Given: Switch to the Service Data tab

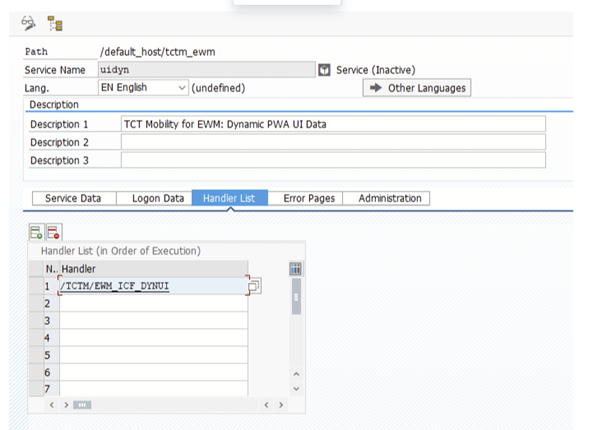Looking at the screenshot, I should (x=73, y=198).
